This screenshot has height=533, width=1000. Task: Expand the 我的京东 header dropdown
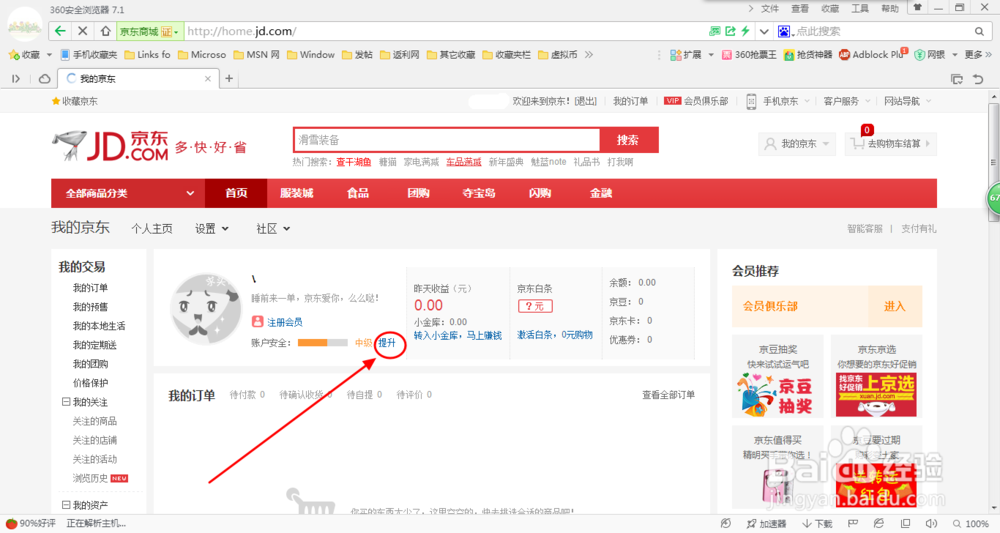point(797,144)
